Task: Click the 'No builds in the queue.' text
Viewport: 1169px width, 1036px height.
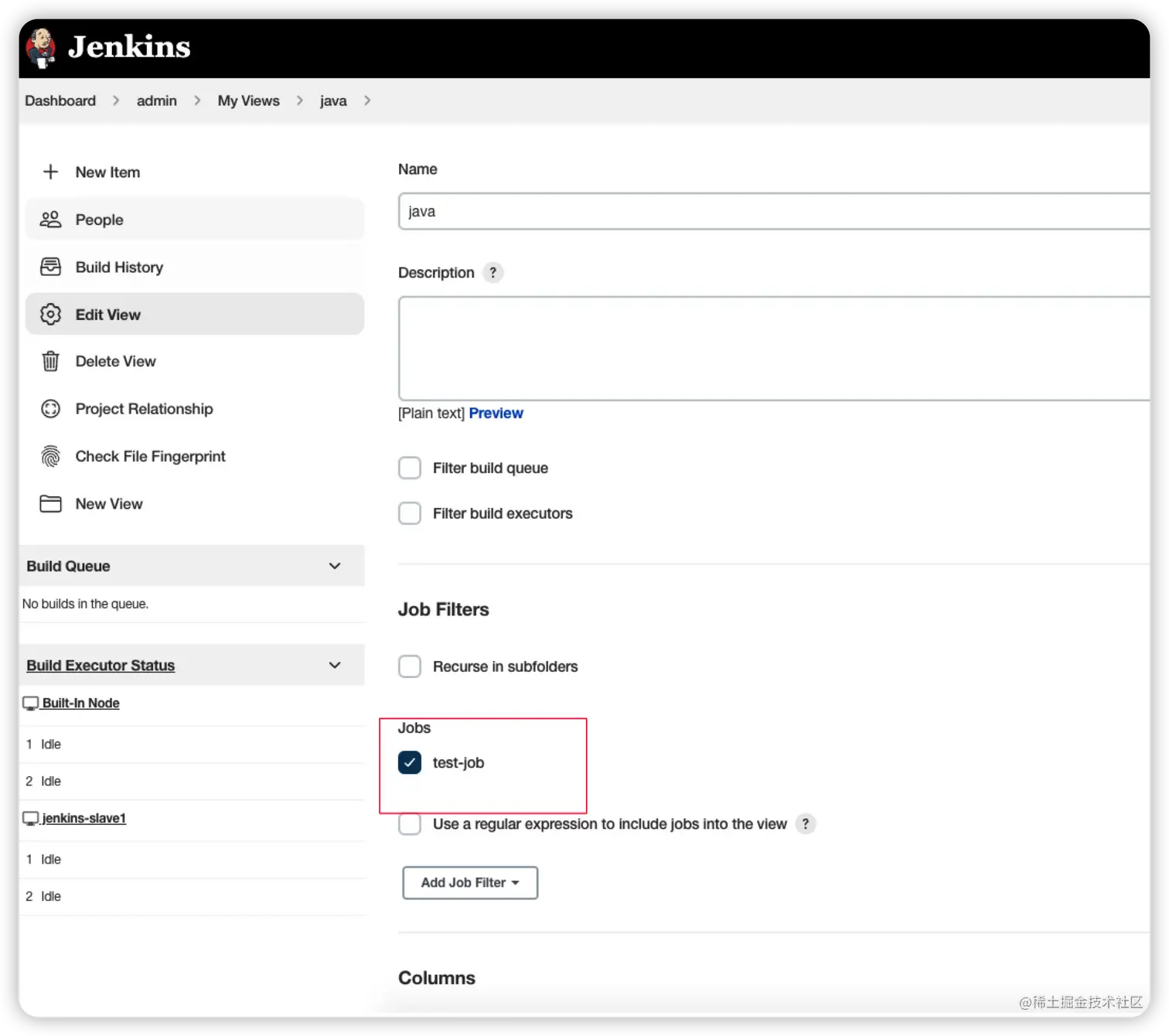Action: tap(85, 604)
